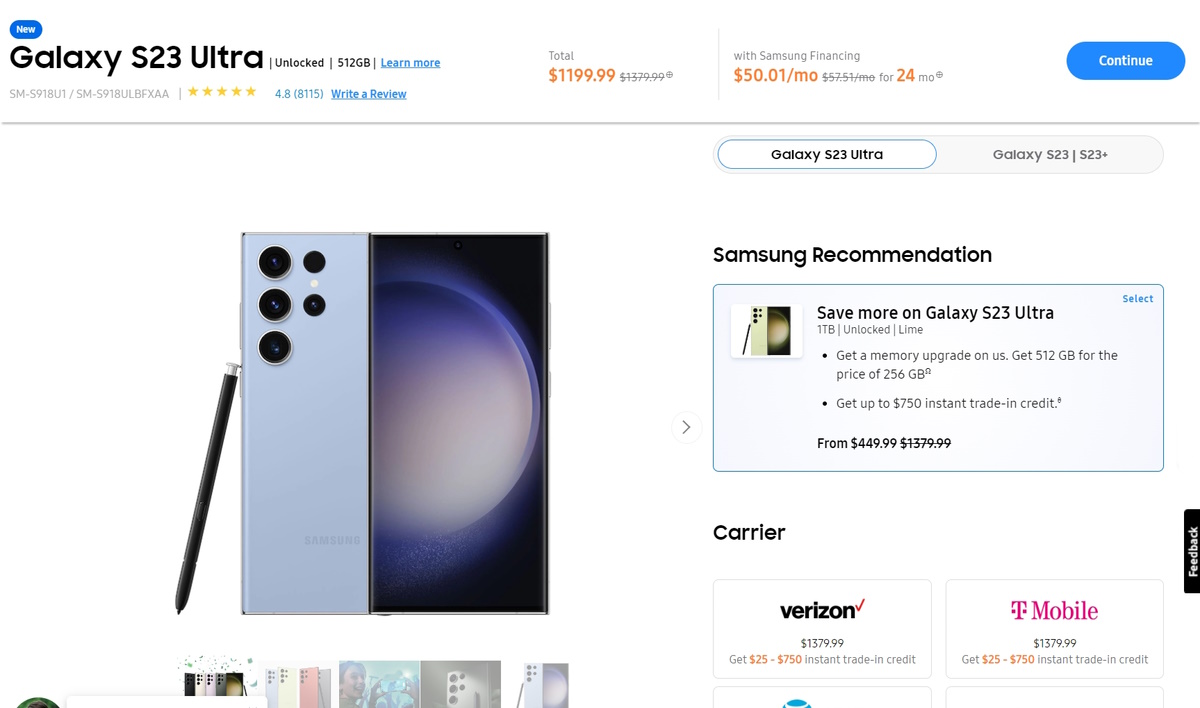1200x708 pixels.
Task: Switch to the Galaxy S23 | S23+ option
Action: click(1050, 154)
